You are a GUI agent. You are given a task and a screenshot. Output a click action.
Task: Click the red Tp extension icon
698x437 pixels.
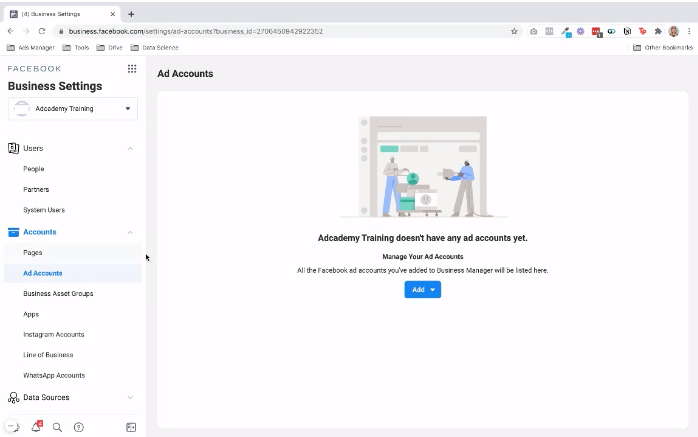[x=642, y=31]
